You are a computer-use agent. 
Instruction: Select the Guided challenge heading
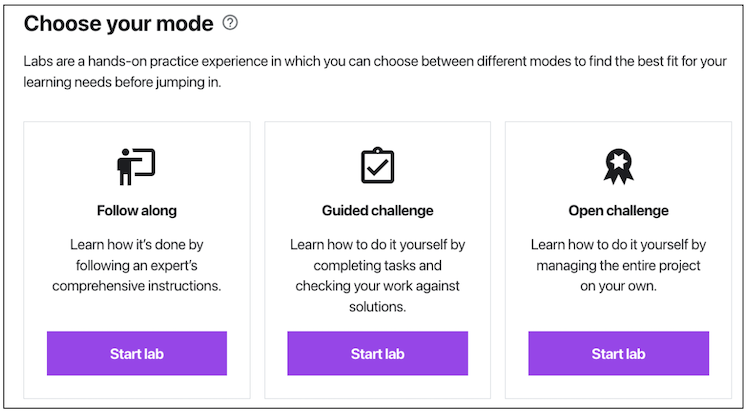pos(377,211)
